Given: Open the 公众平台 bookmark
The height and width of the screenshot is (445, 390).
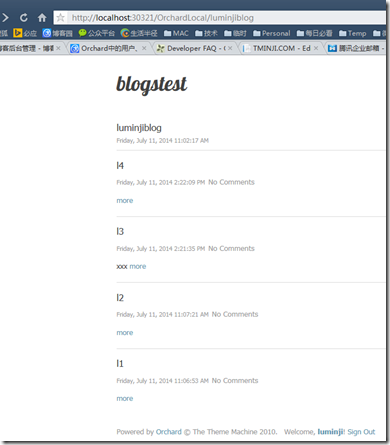Looking at the screenshot, I should point(97,33).
